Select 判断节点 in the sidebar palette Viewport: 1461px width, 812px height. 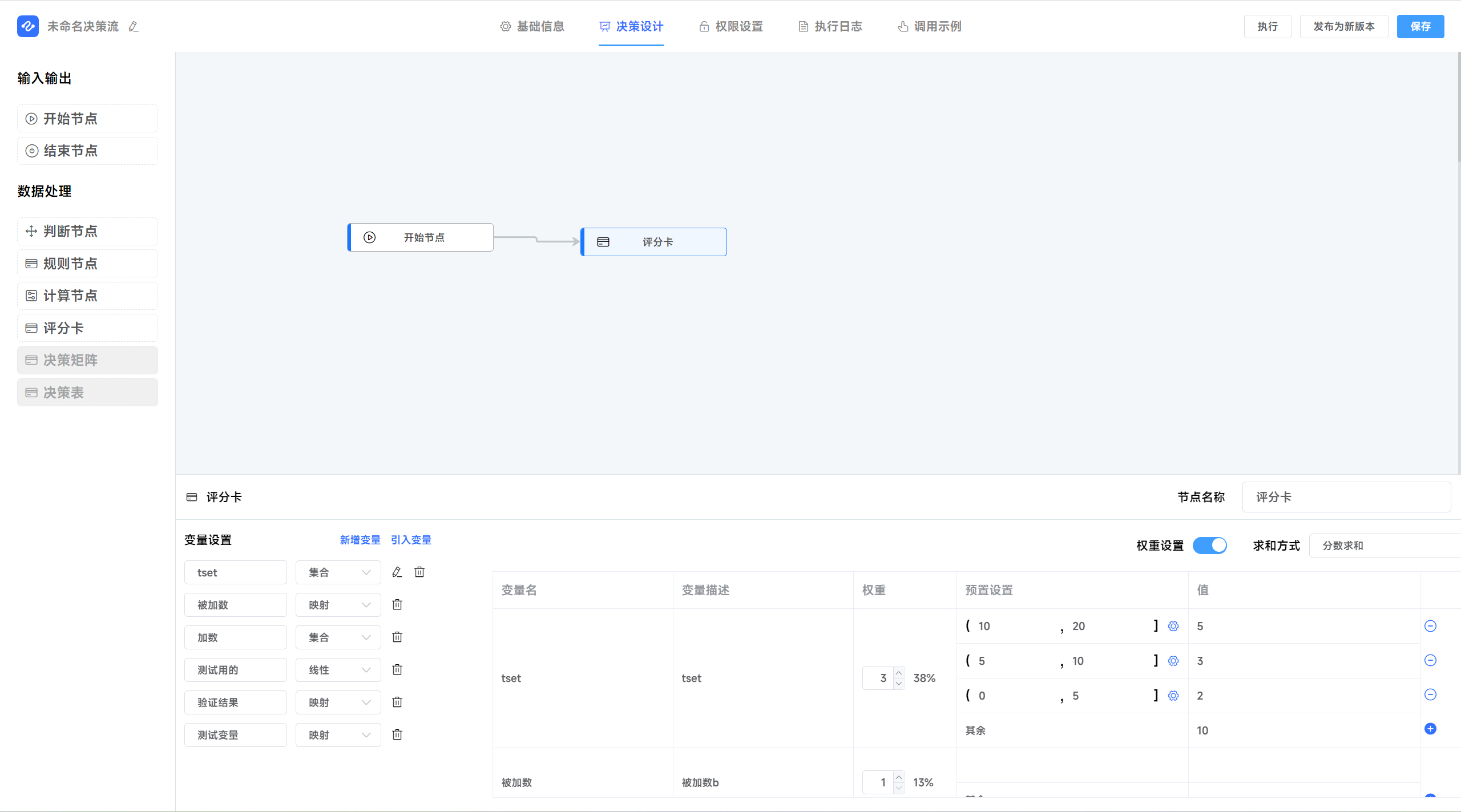pos(87,231)
